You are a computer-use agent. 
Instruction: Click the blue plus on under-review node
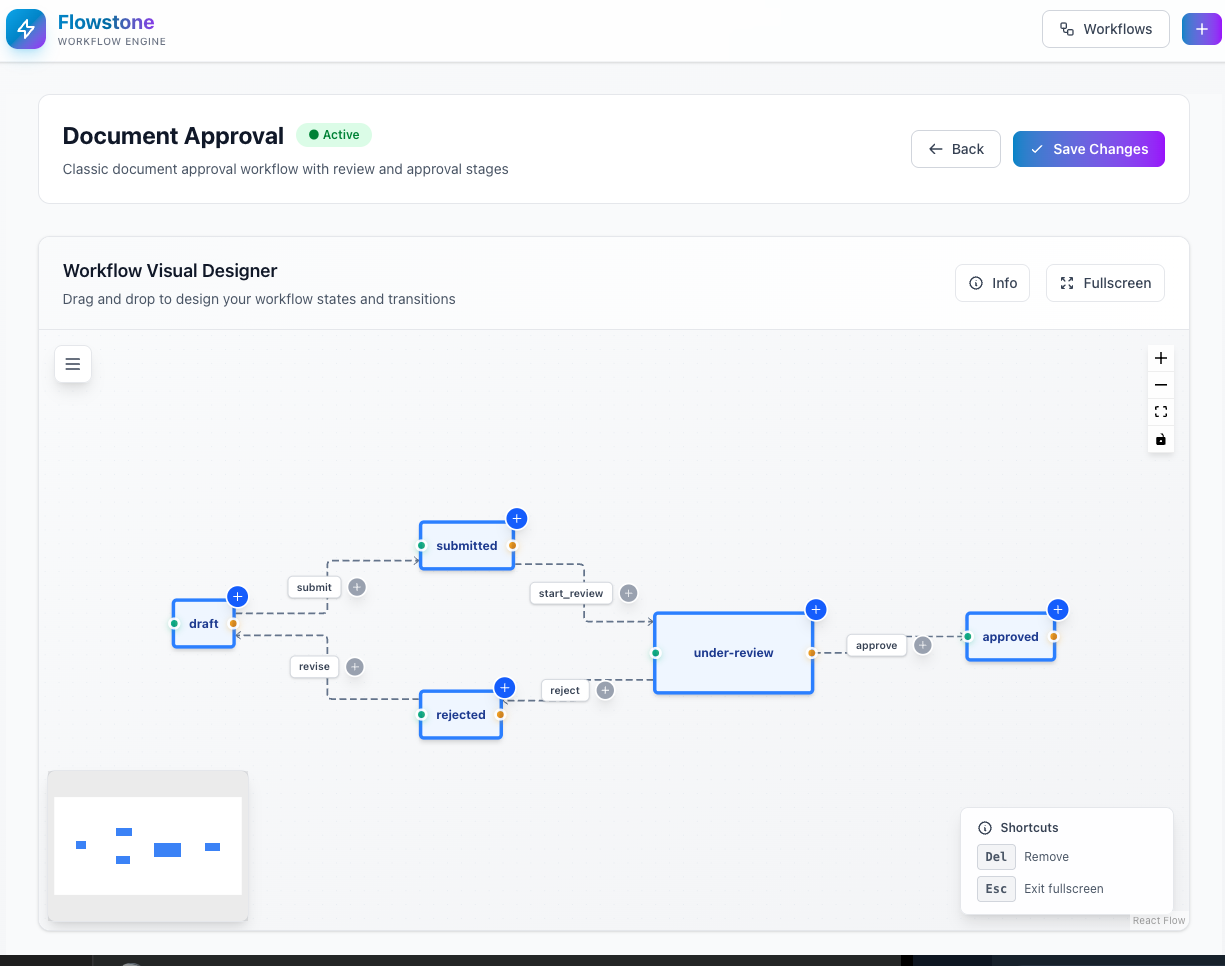coord(815,609)
